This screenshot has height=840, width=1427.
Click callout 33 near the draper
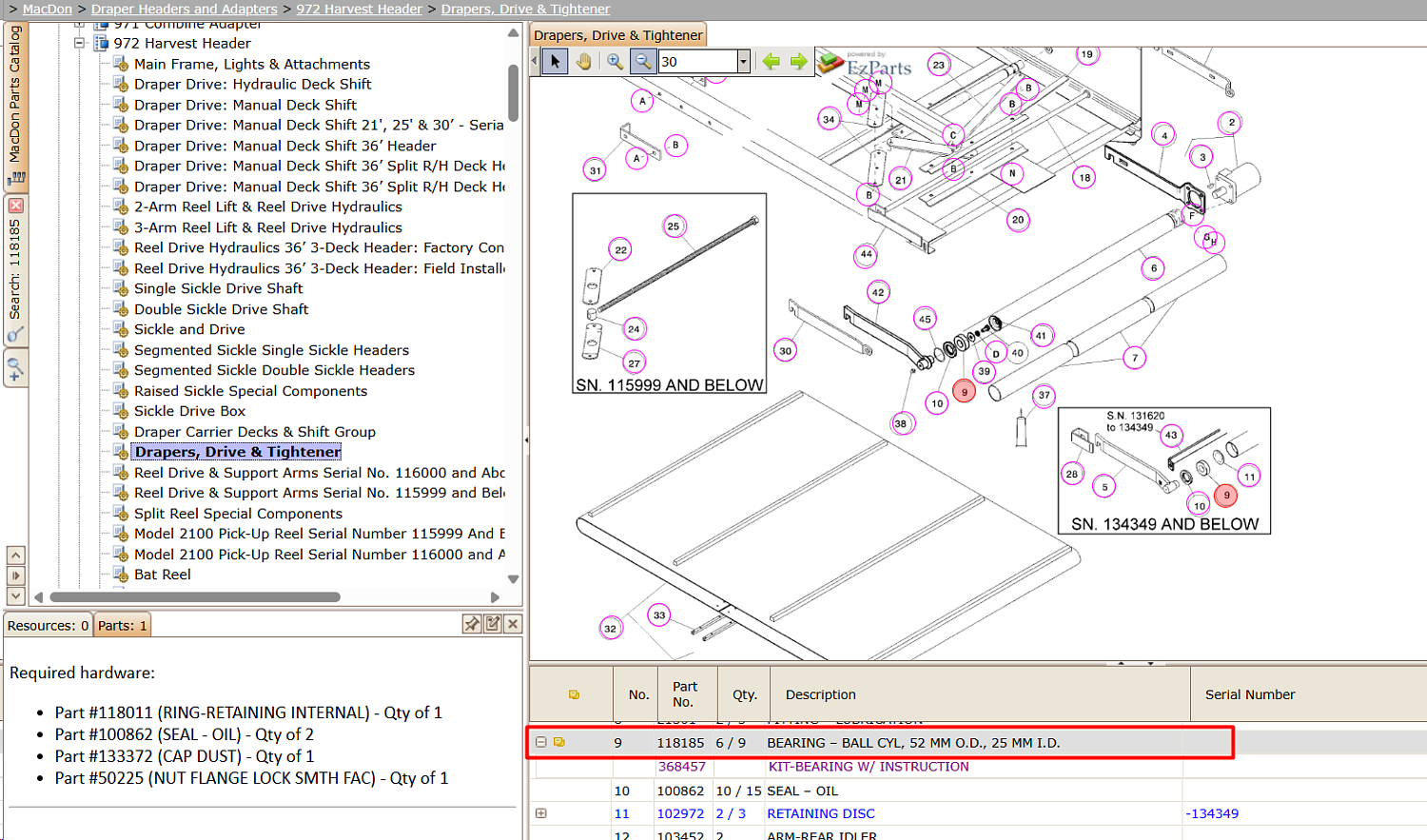(x=659, y=615)
